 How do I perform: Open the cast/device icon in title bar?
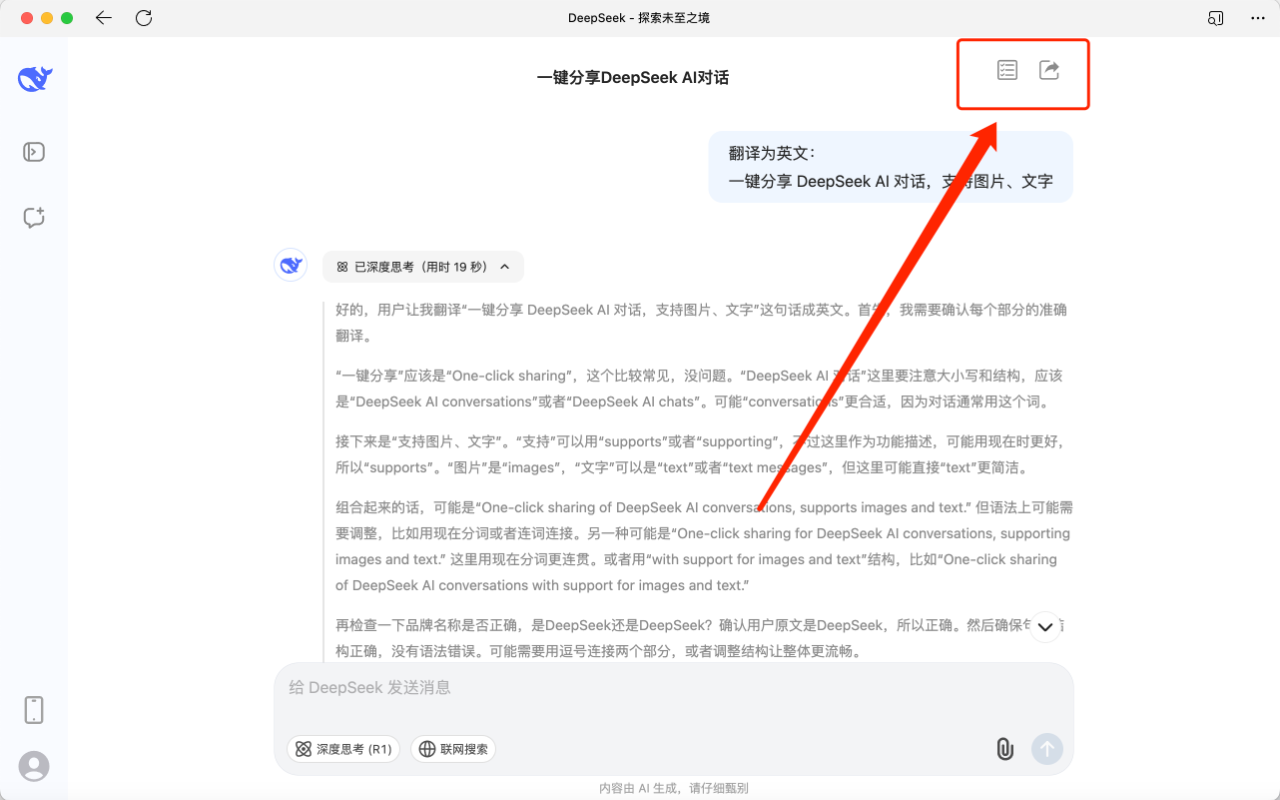tap(1216, 18)
